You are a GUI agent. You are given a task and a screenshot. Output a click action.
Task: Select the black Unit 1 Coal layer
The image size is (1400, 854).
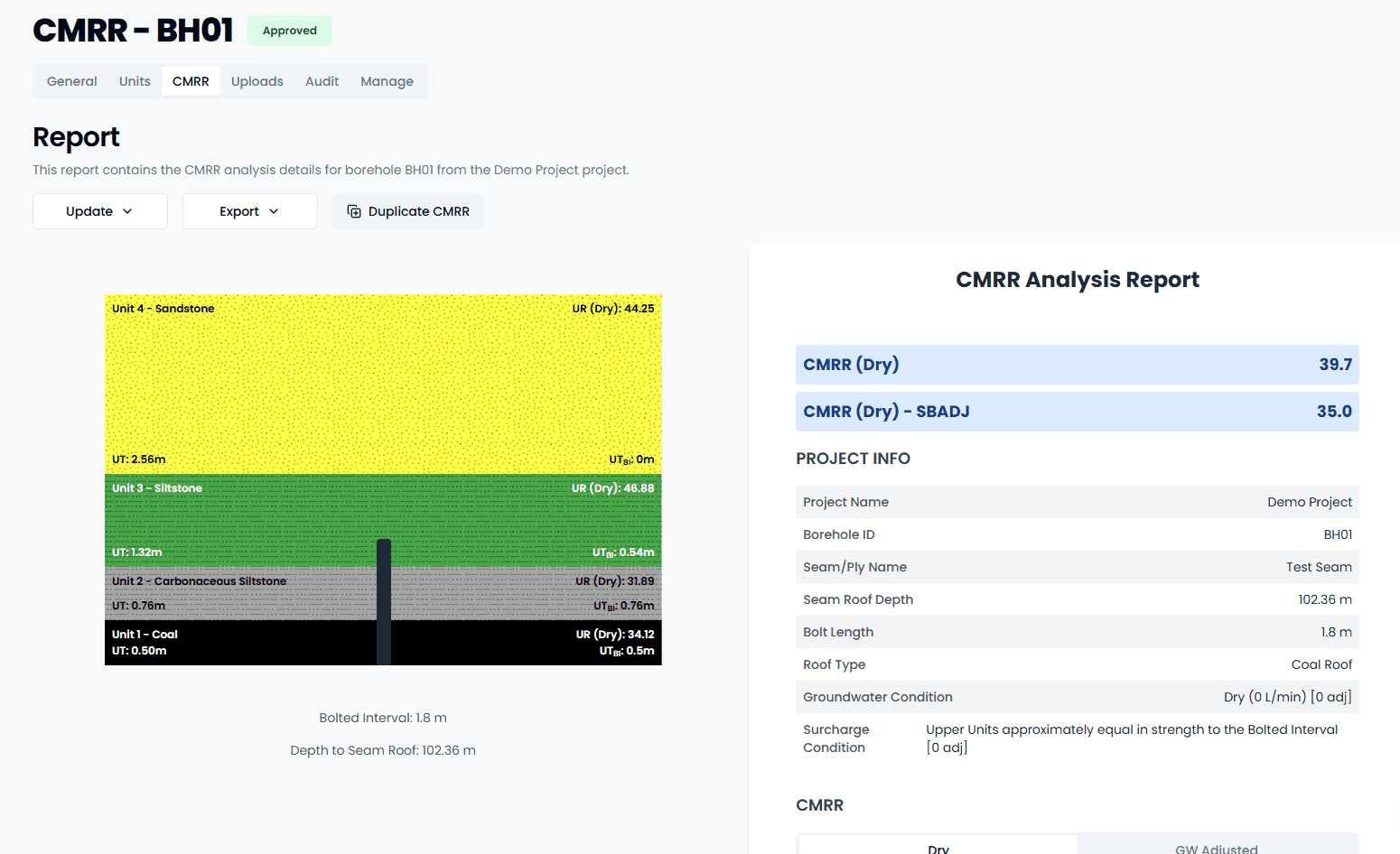(x=271, y=643)
